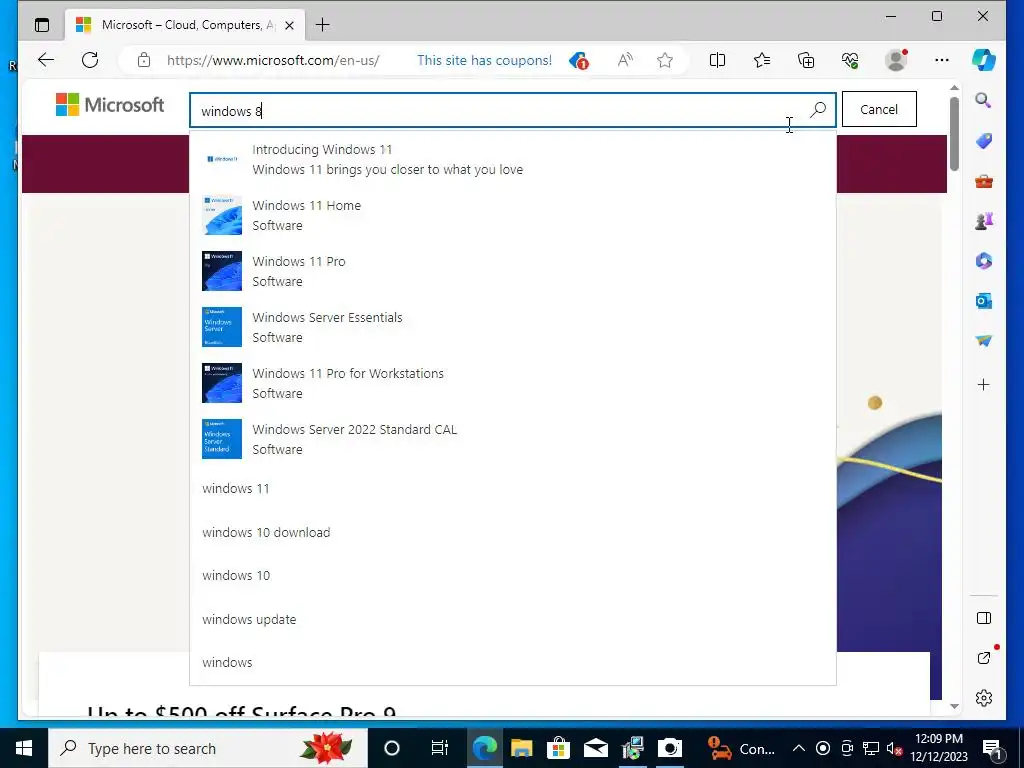Click the muted volume tray icon

893,748
